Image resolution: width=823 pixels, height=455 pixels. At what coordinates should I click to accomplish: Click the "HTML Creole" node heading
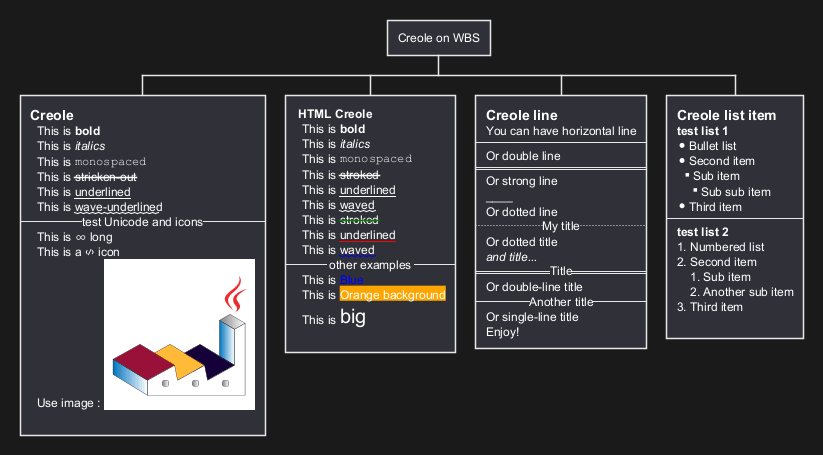click(x=334, y=114)
